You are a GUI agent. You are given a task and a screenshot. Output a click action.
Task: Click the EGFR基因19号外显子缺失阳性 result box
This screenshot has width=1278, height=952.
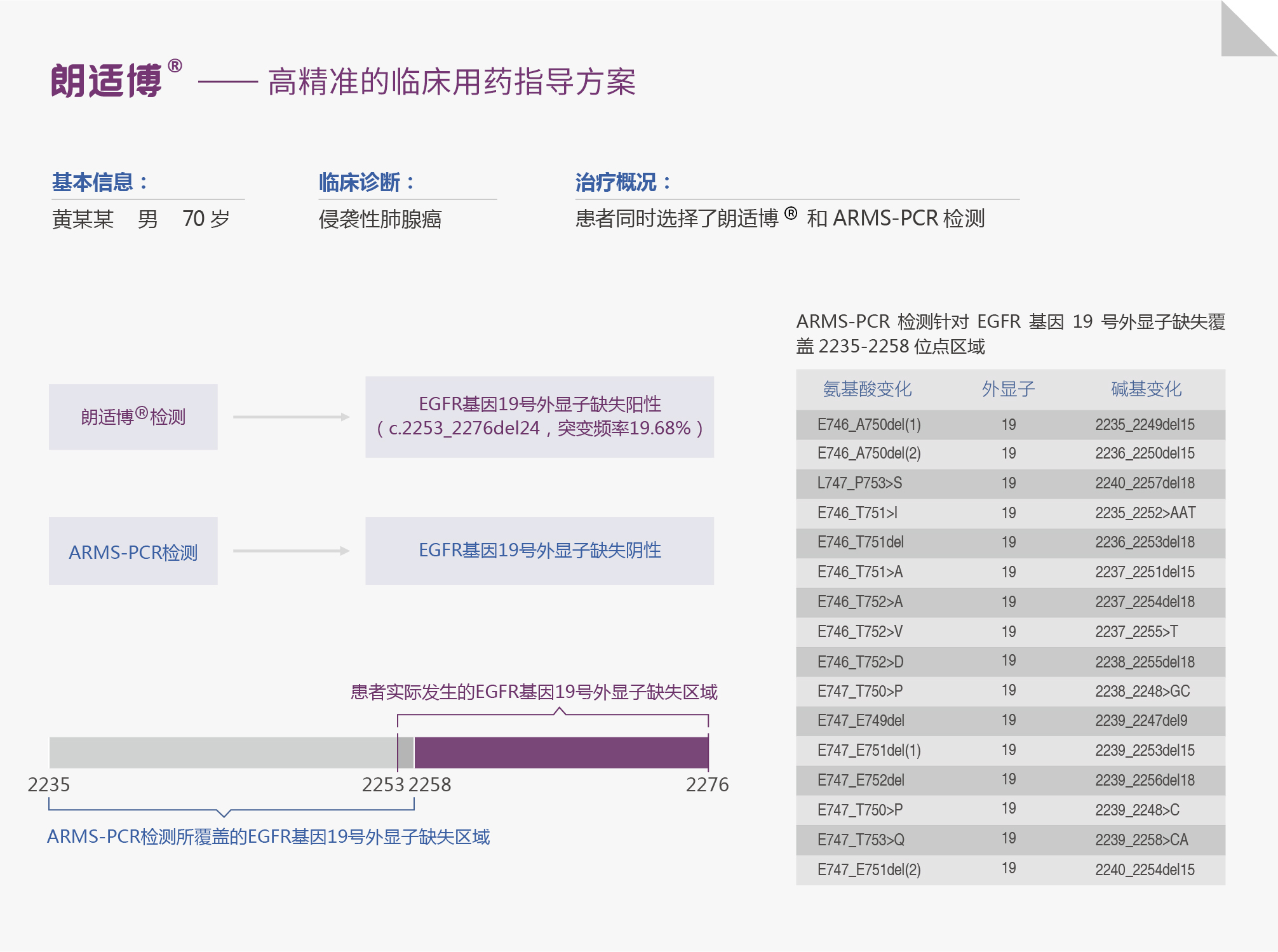tap(539, 417)
